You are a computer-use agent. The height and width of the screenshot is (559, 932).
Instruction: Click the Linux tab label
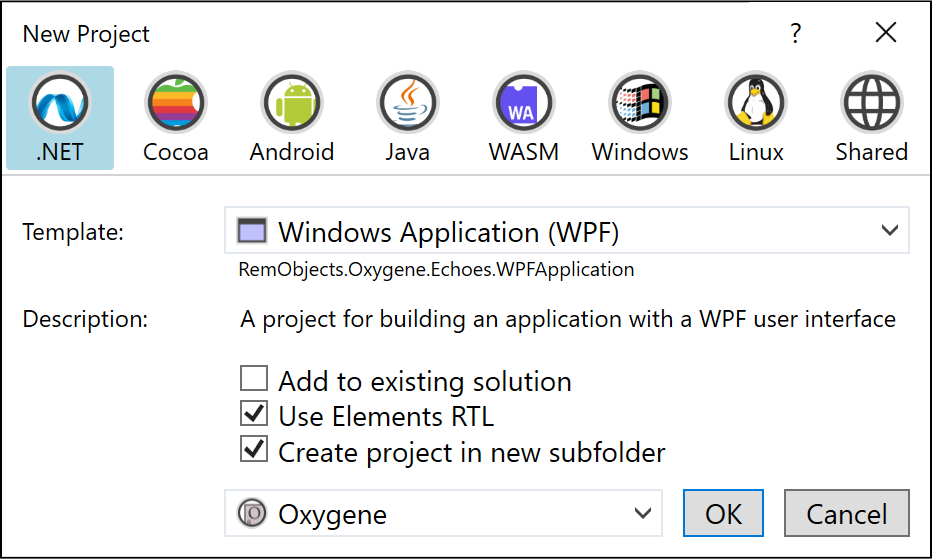click(756, 152)
